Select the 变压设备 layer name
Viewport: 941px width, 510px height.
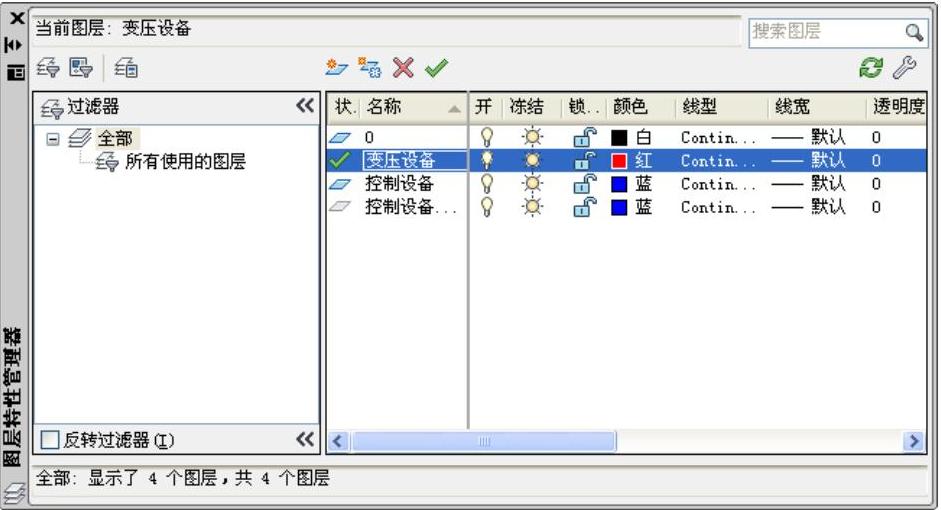(x=400, y=160)
